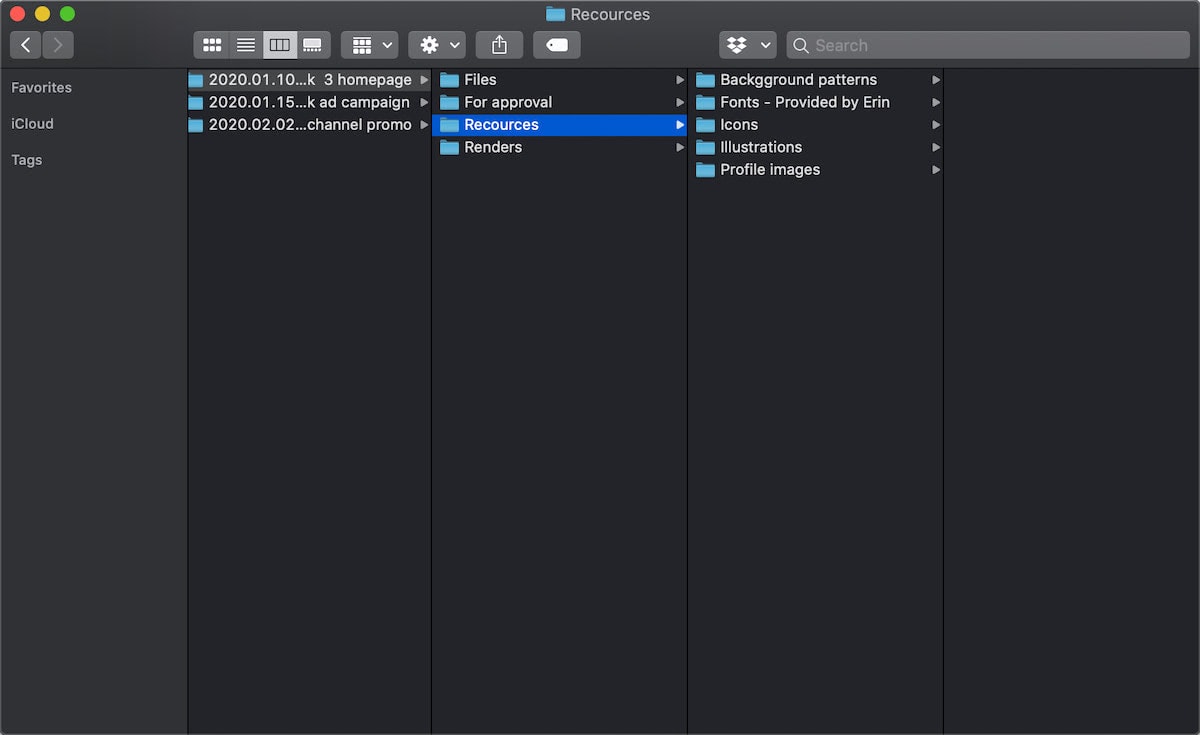Go forward to next folder

tap(58, 45)
